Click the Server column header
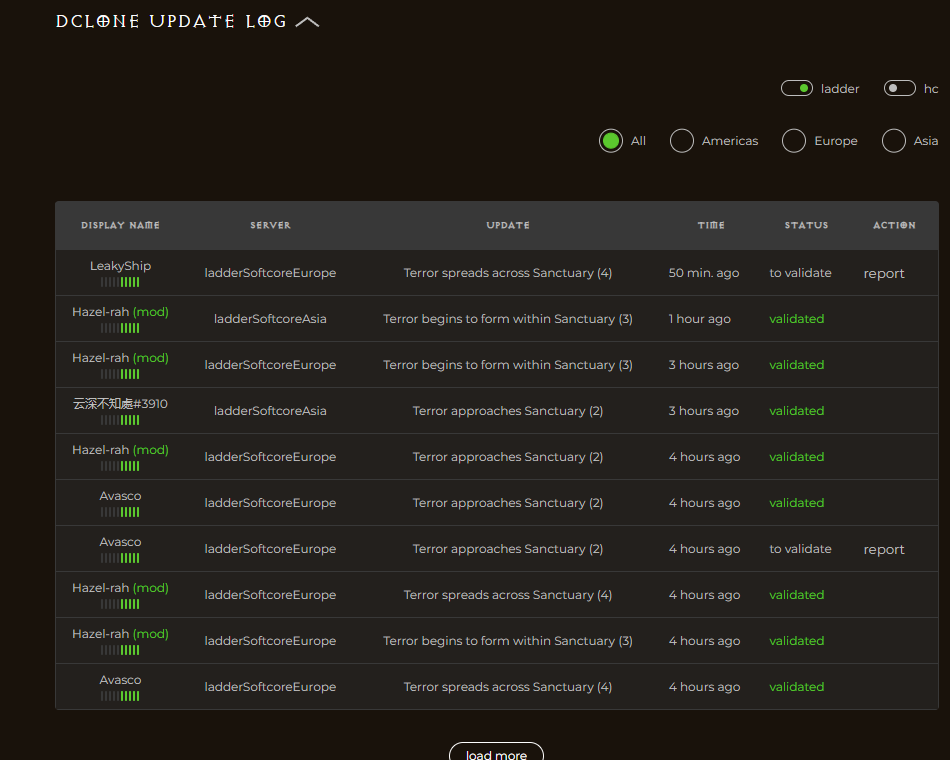The height and width of the screenshot is (760, 950). pyautogui.click(x=270, y=226)
